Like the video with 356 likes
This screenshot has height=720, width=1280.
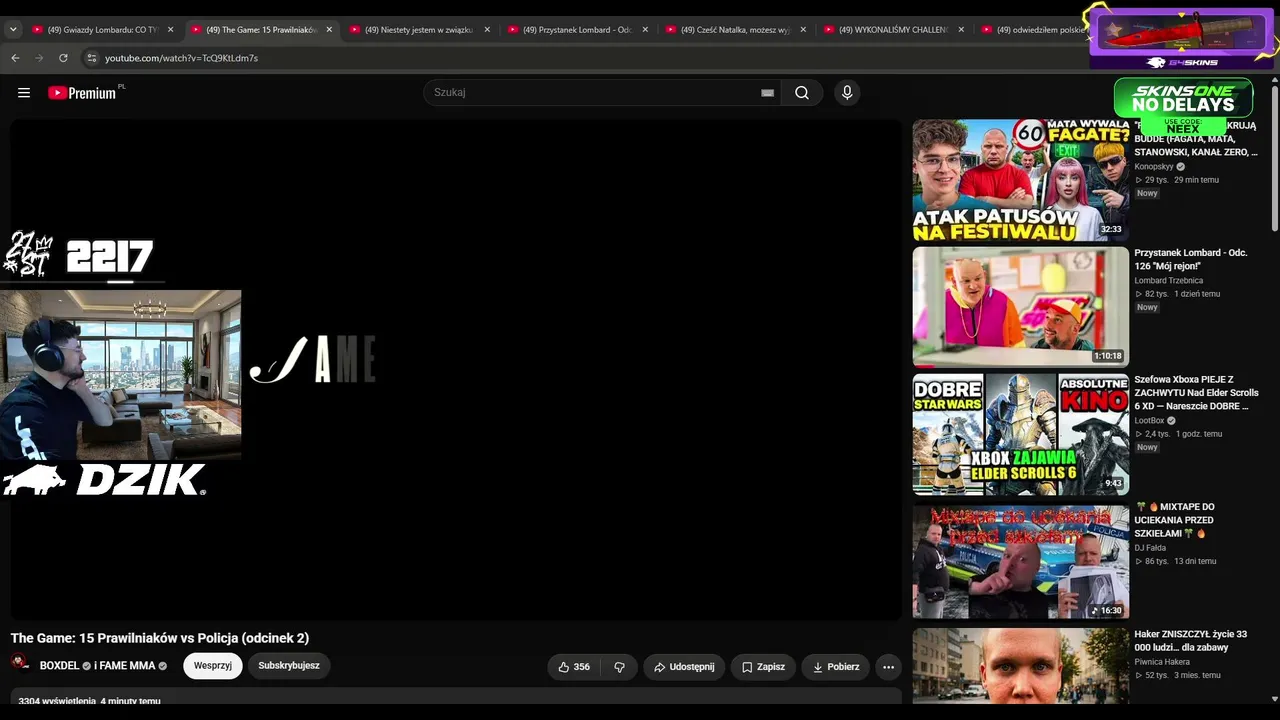574,667
